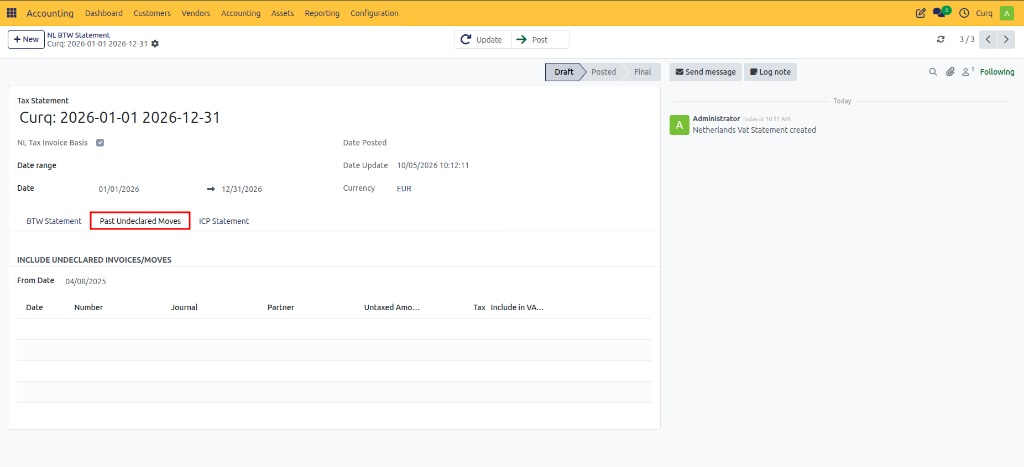Open the apps grid menu icon
The height and width of the screenshot is (467, 1024).
tap(12, 13)
